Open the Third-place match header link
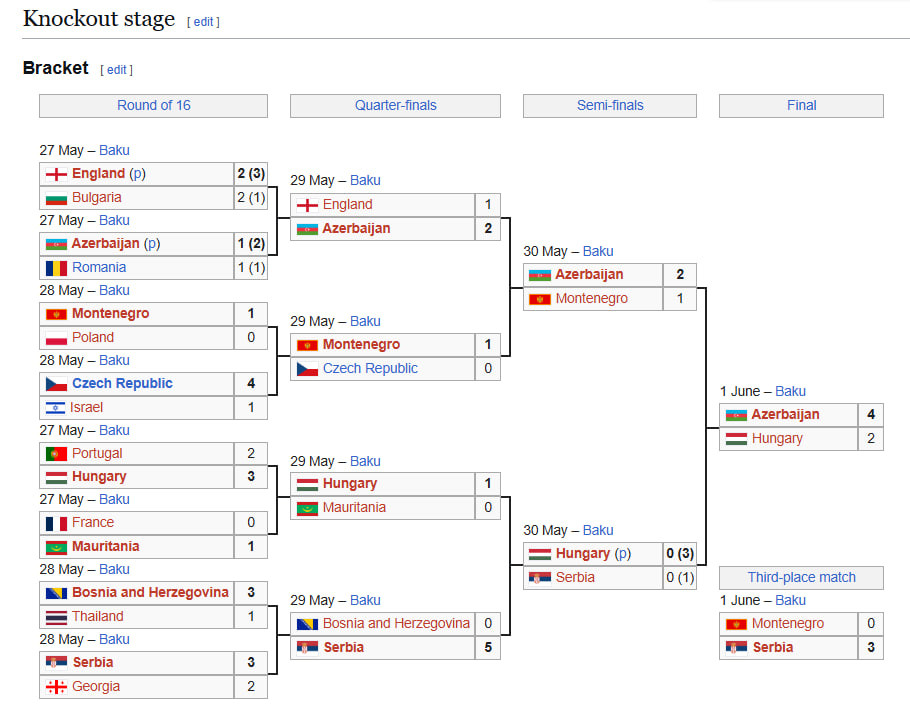Viewport: 910px width, 712px height. point(801,578)
